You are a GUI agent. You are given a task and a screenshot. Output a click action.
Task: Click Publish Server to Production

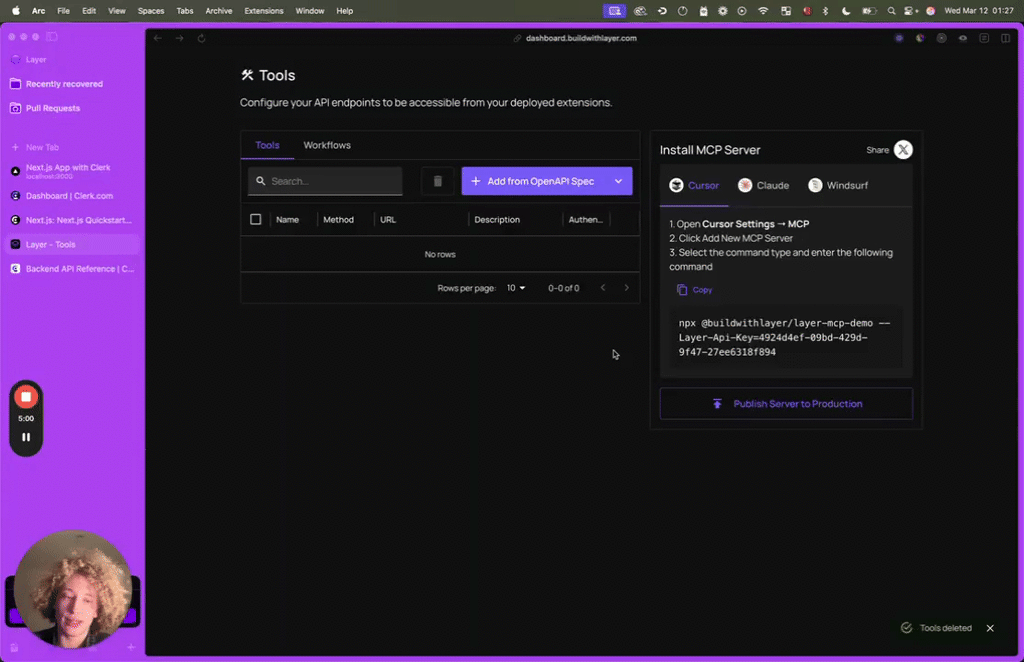tap(786, 403)
